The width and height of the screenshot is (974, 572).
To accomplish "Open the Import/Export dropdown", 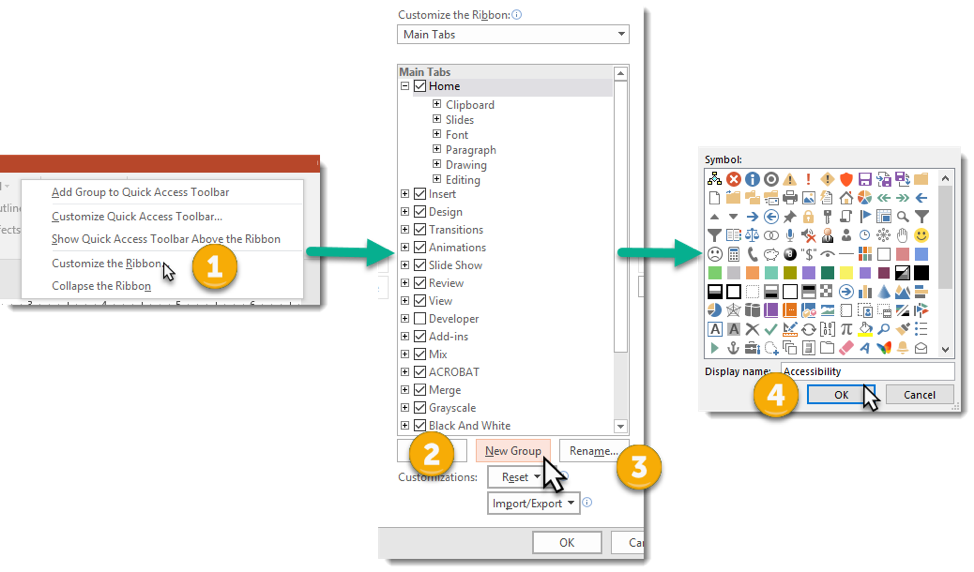I will (x=533, y=503).
